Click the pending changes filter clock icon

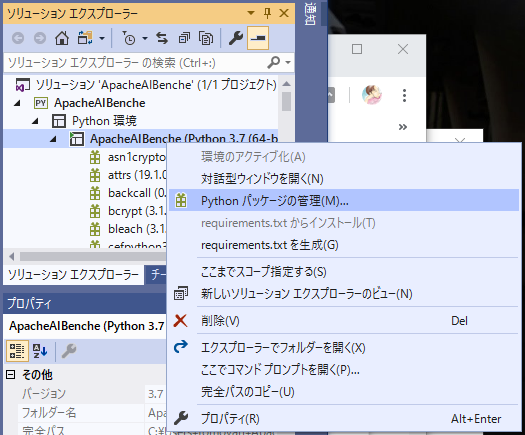click(x=128, y=38)
